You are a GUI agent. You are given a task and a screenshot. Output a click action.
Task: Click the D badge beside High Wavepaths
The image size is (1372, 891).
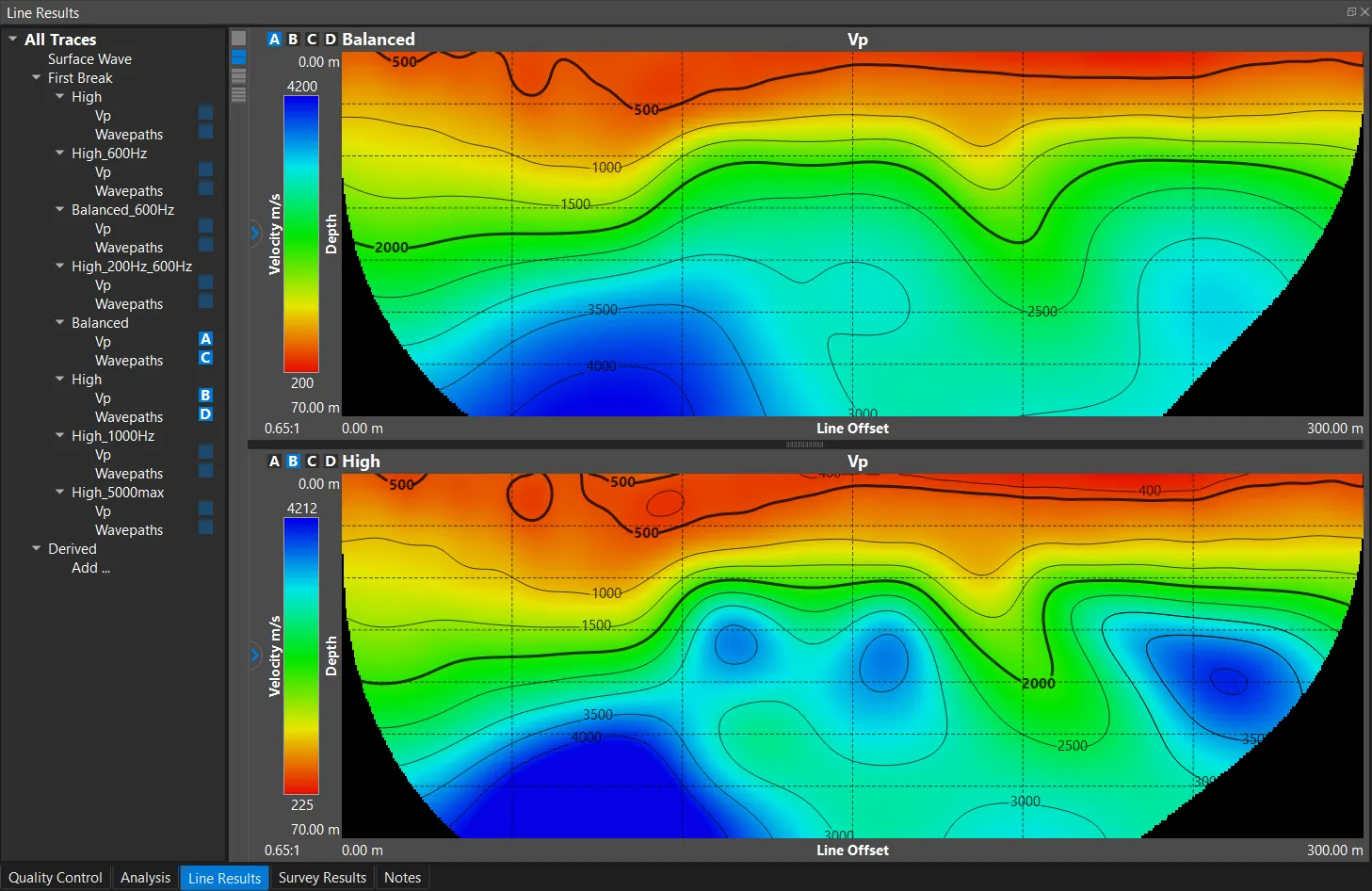click(205, 414)
